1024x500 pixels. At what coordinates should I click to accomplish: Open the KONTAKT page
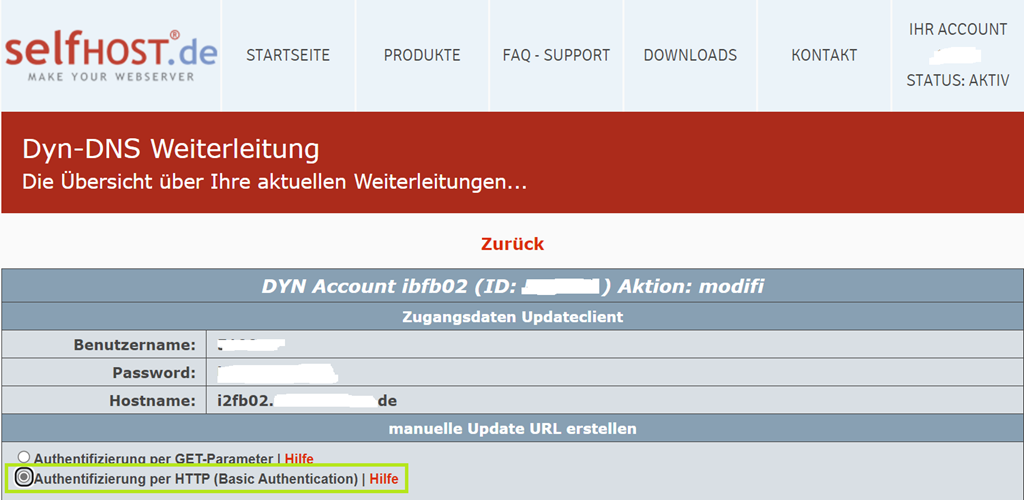click(824, 55)
